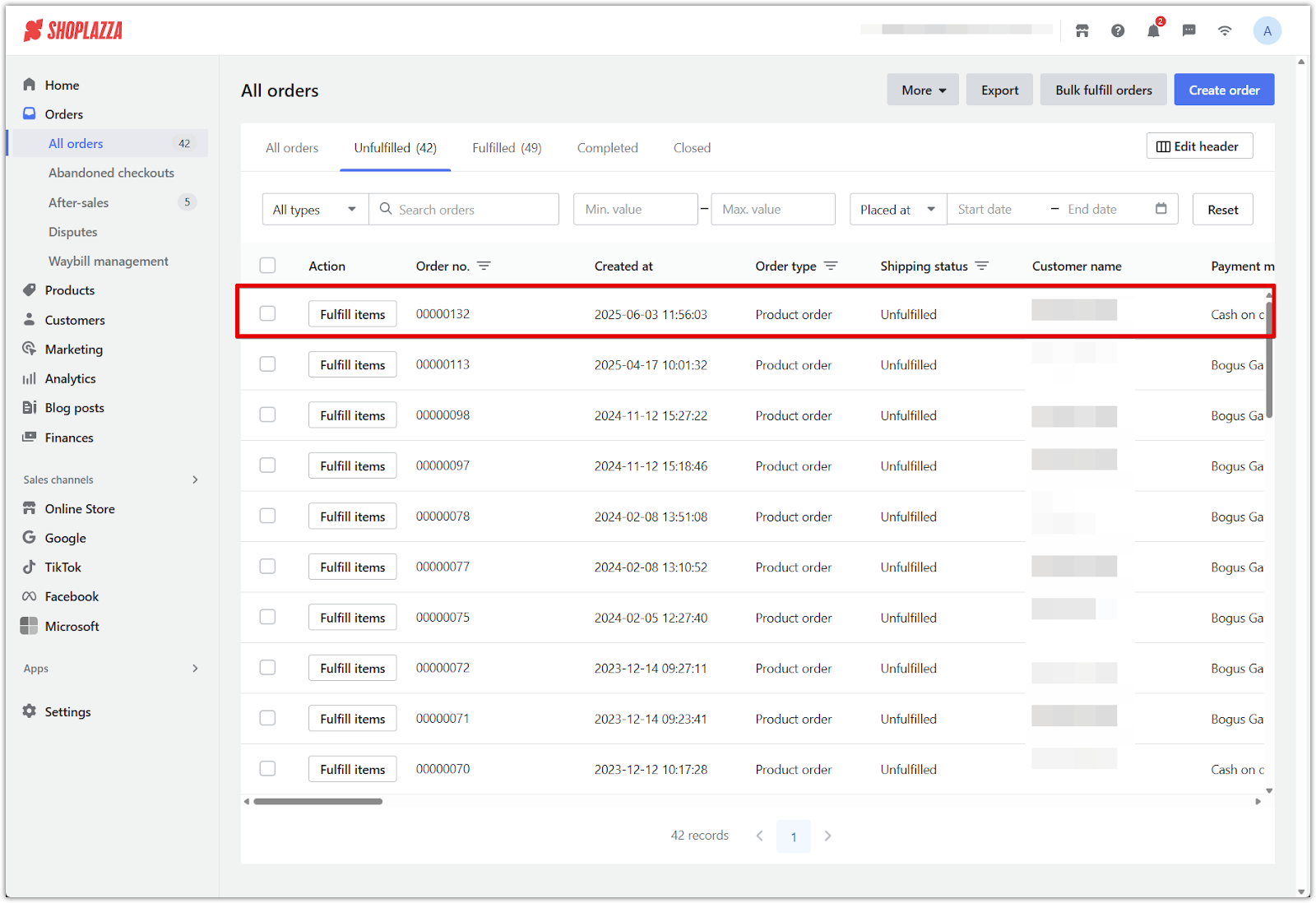
Task: Select page 1 in pagination
Action: 794,836
